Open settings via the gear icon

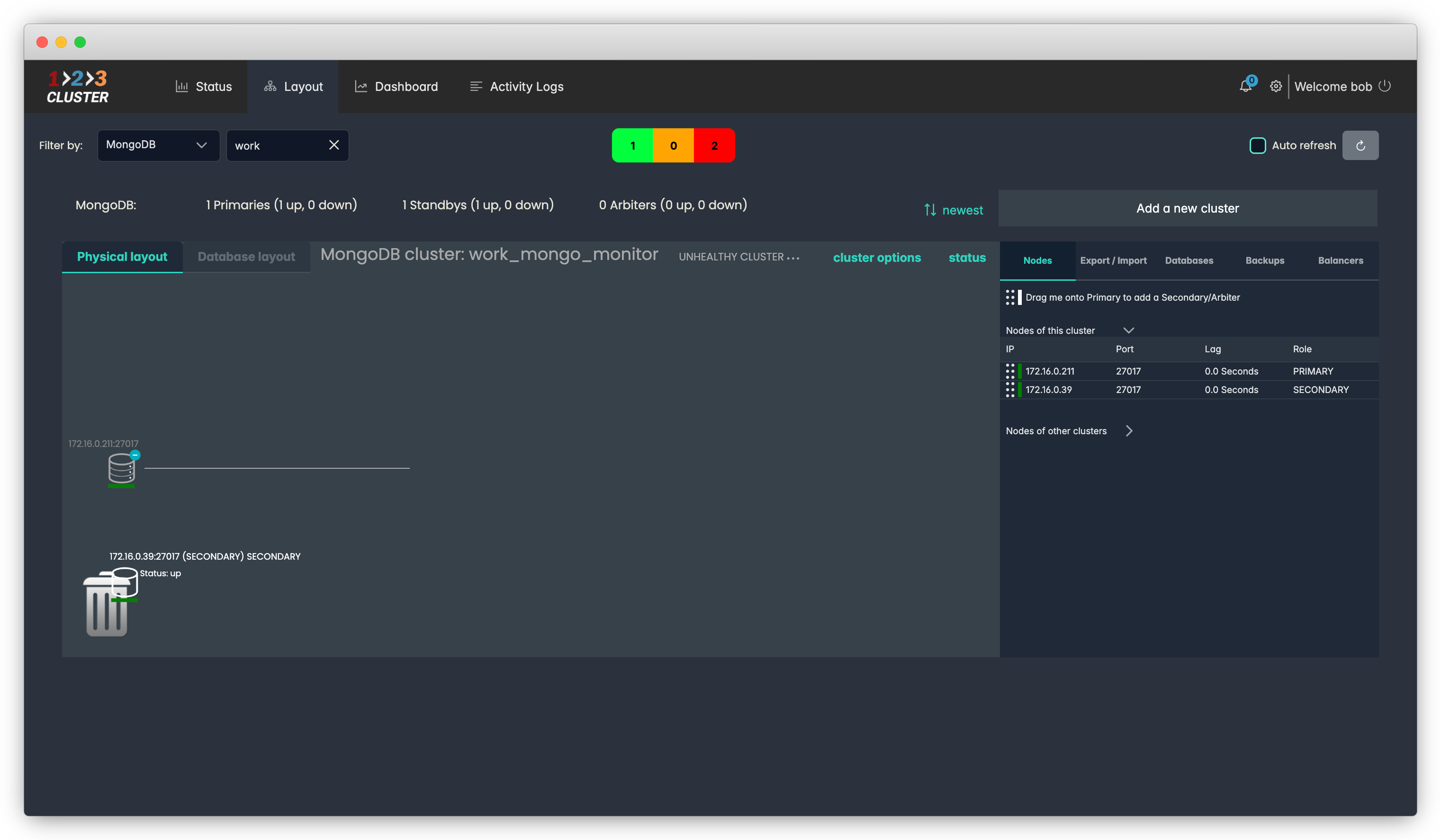[1275, 86]
